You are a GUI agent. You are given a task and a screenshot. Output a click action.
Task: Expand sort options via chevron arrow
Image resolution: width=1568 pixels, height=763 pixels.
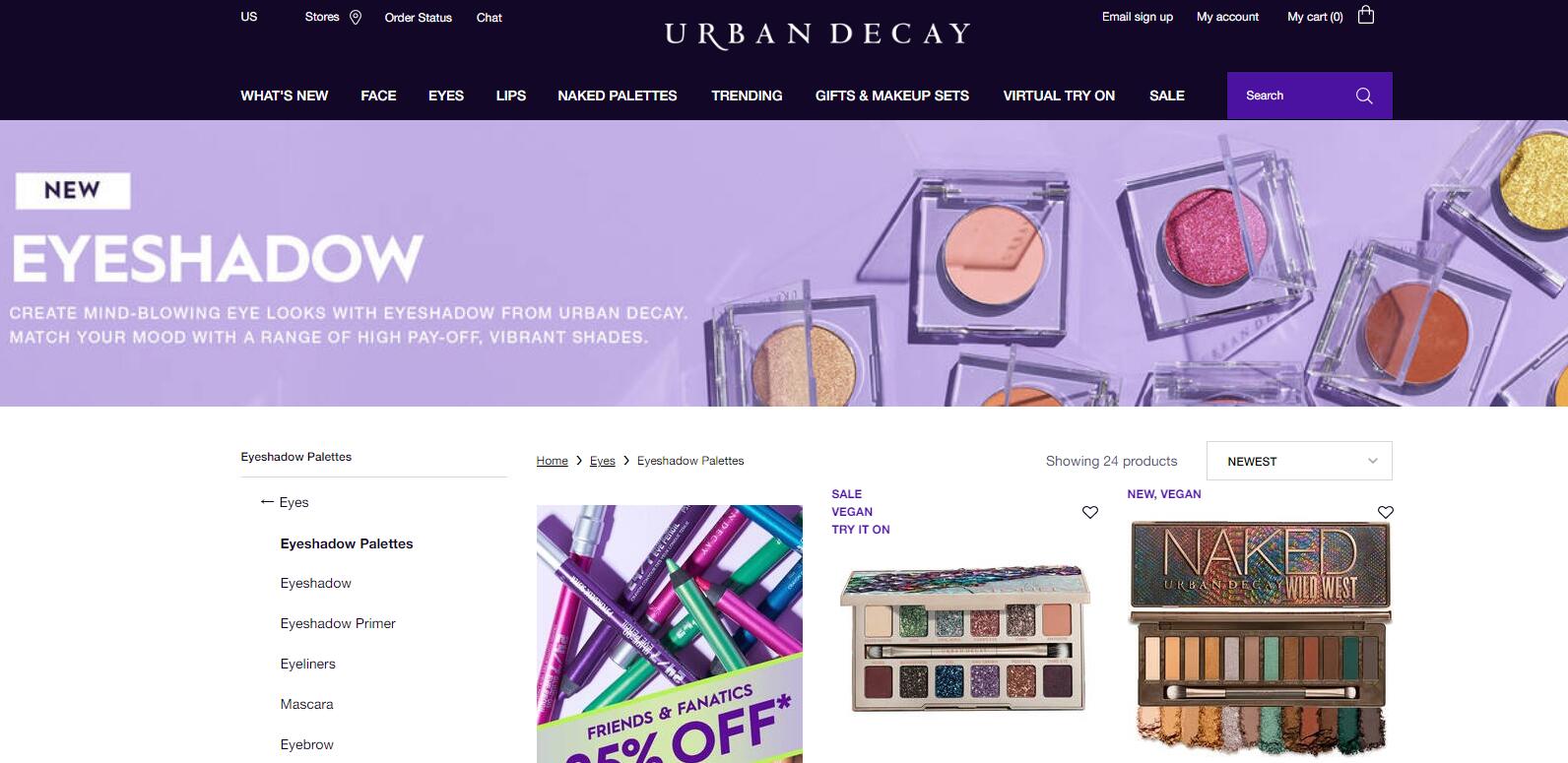point(1373,461)
